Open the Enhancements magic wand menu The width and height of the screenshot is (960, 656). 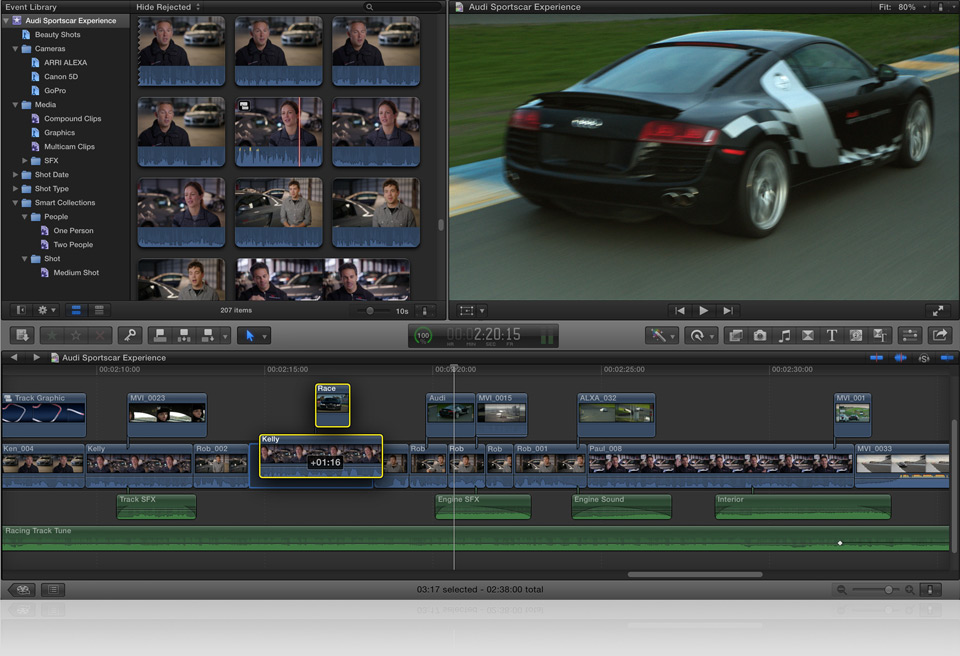(661, 336)
